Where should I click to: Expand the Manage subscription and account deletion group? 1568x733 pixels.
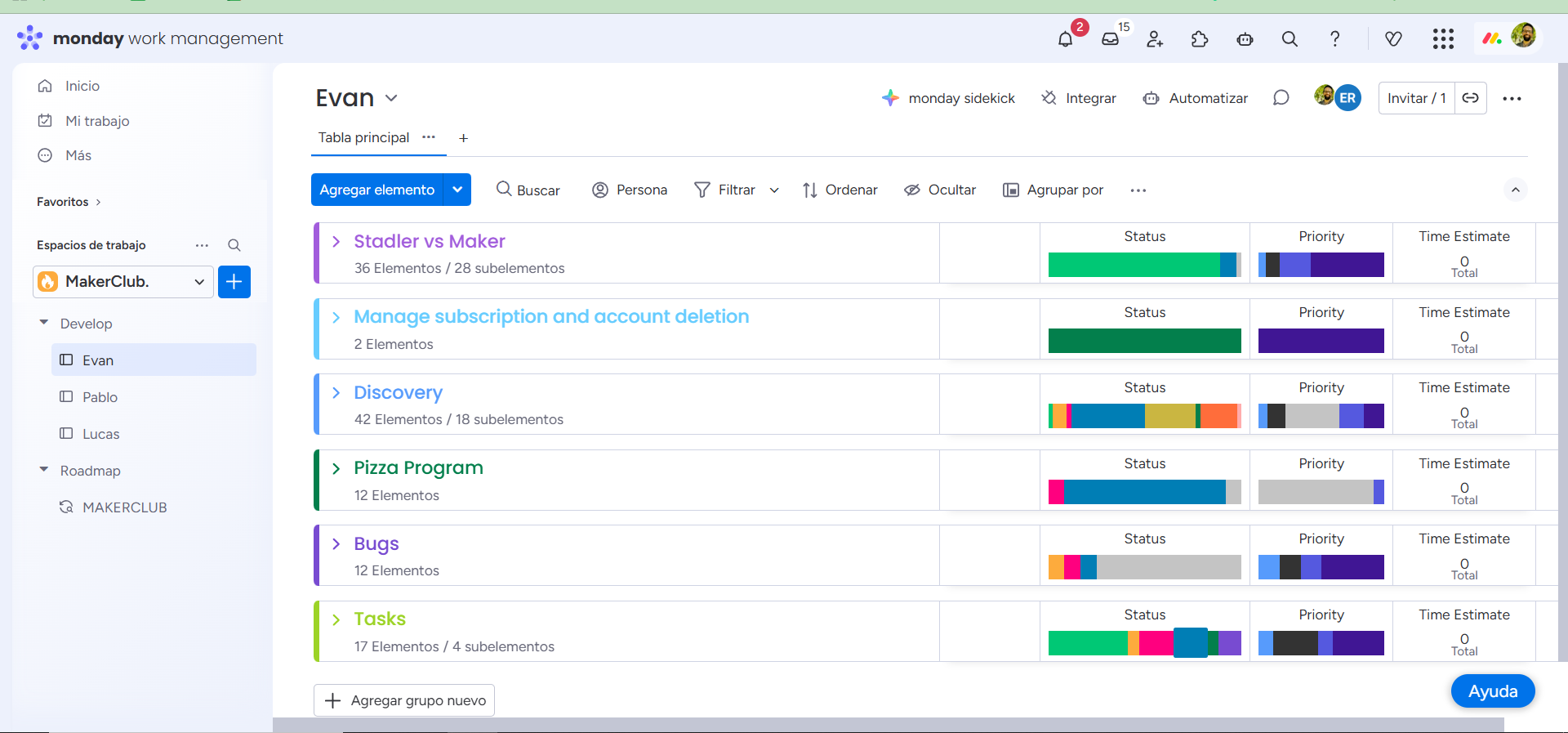(x=336, y=317)
